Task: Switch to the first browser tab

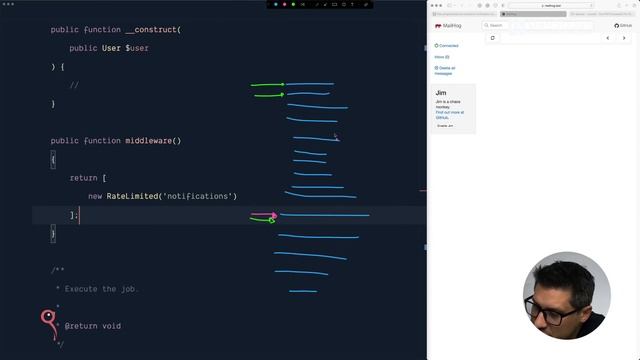Action: pos(464,14)
